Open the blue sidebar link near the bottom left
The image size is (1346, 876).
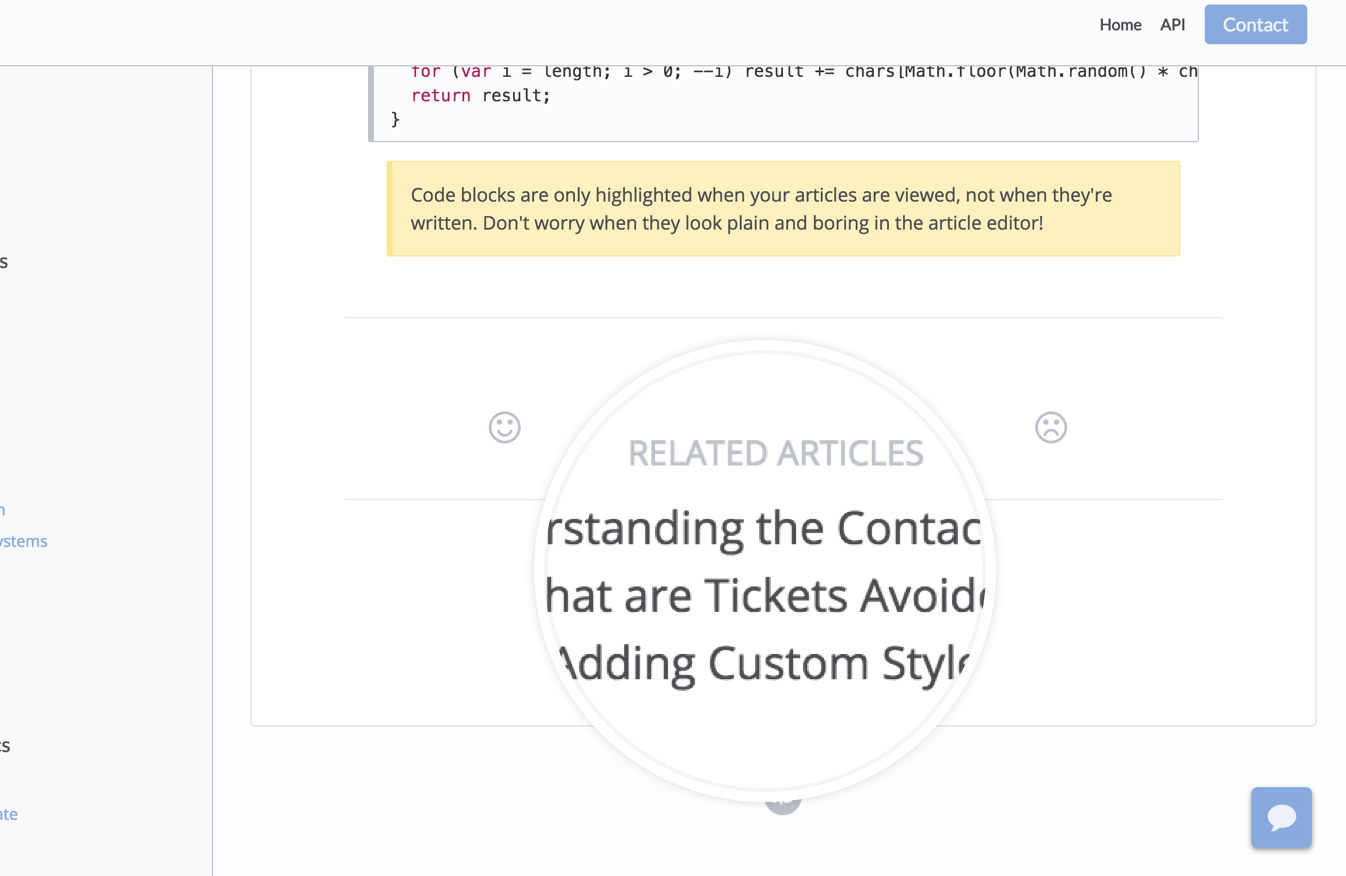[x=9, y=813]
